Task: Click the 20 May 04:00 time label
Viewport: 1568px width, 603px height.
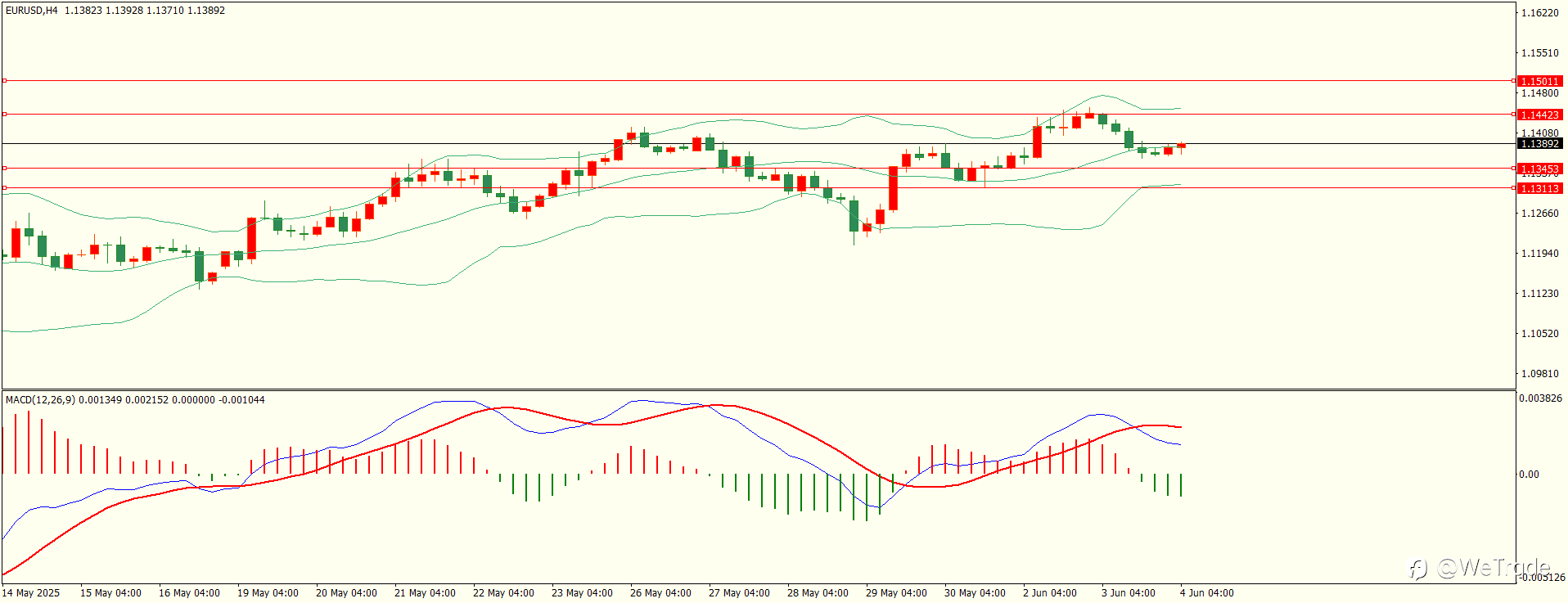Action: [x=346, y=593]
